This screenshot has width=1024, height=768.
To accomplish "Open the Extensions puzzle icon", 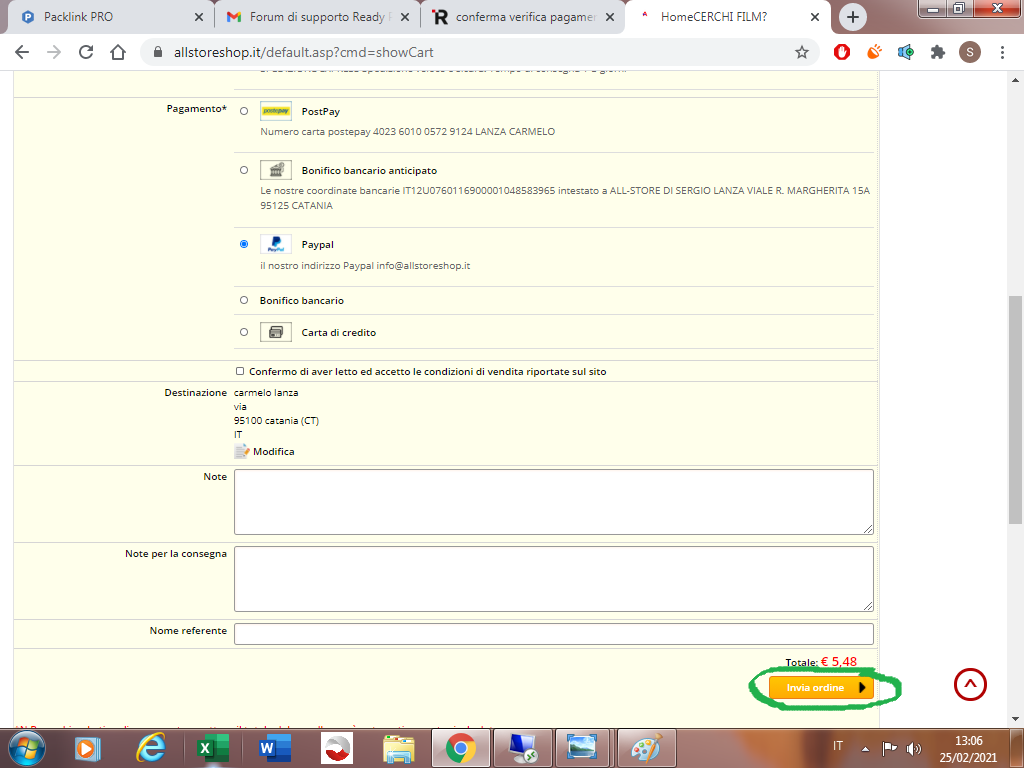I will (938, 52).
